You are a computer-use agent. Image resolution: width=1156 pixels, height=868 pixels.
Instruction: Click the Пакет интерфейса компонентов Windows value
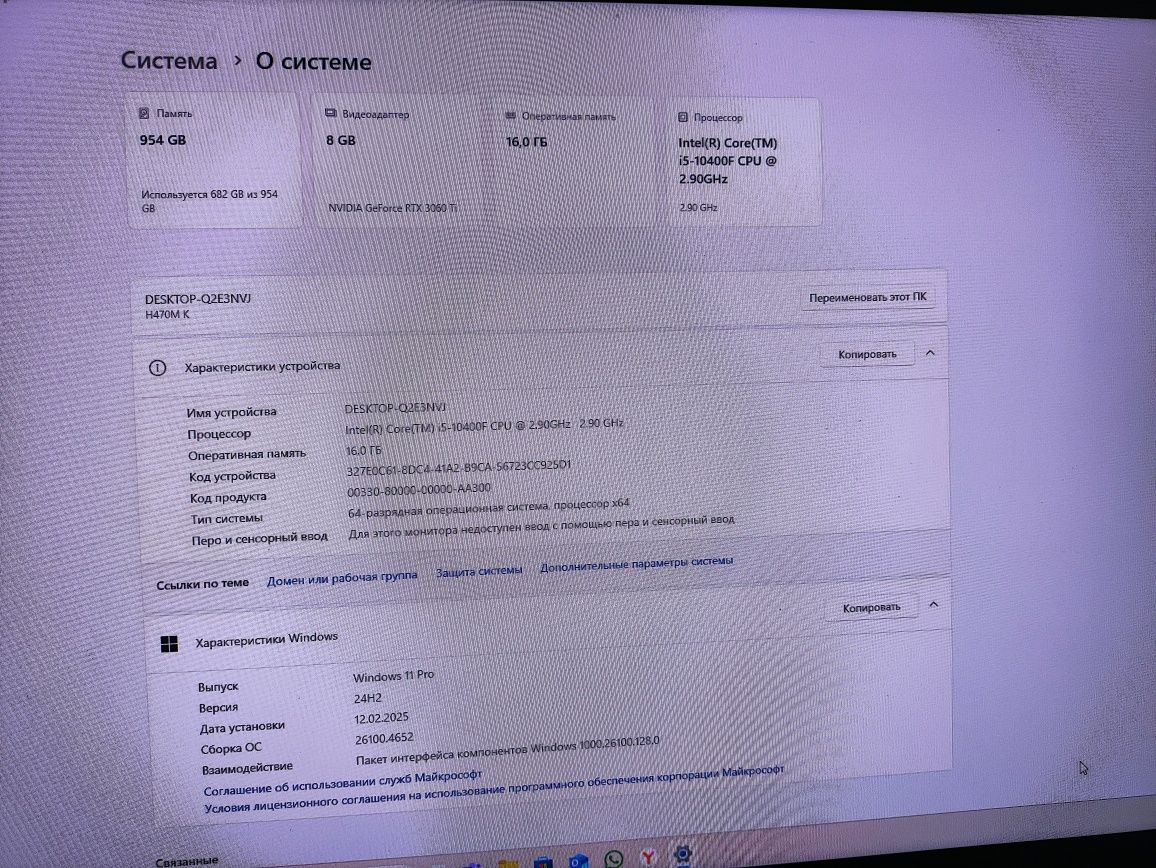(508, 750)
